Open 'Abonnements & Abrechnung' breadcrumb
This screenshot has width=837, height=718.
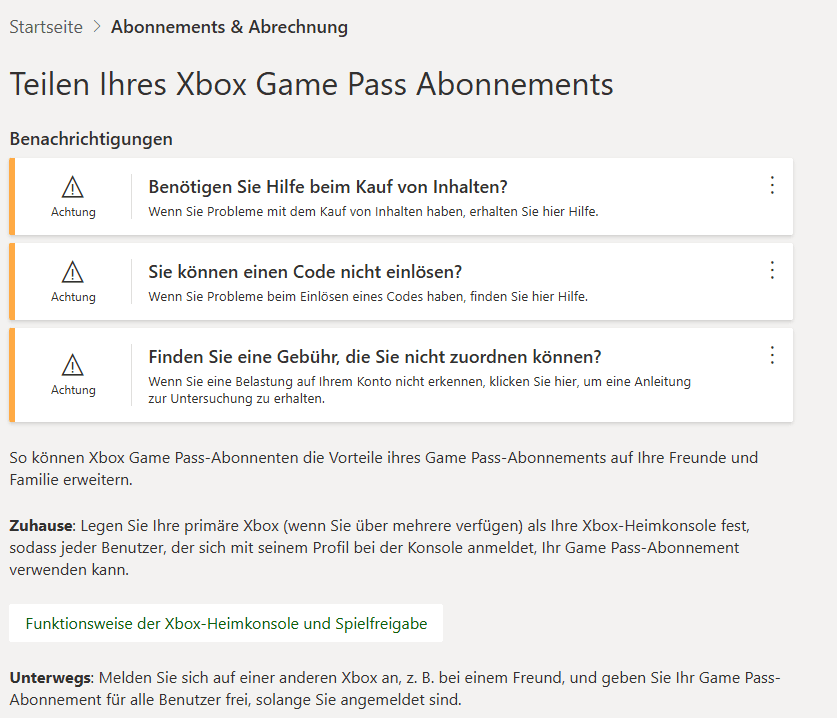[229, 27]
